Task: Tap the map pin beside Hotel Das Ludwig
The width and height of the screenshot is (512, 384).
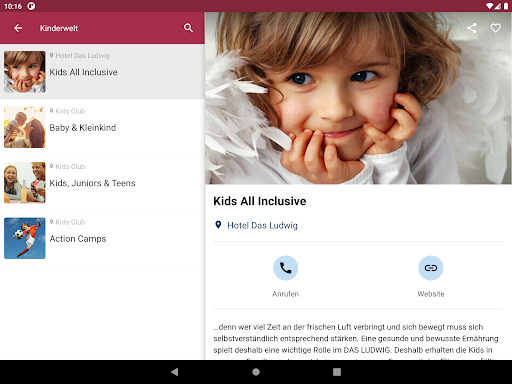Action: [218, 225]
